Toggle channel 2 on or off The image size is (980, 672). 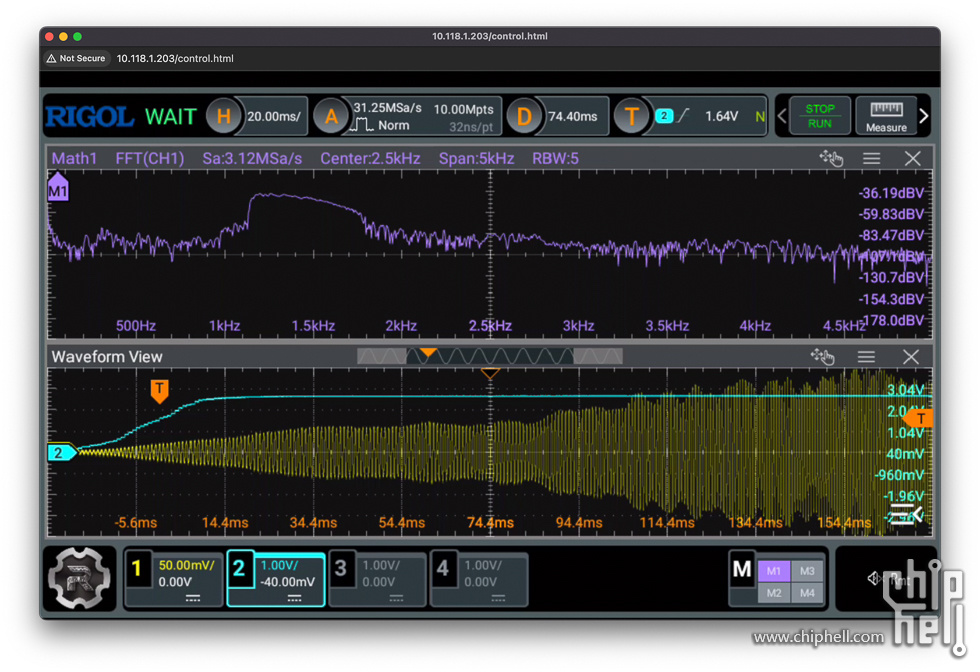239,568
